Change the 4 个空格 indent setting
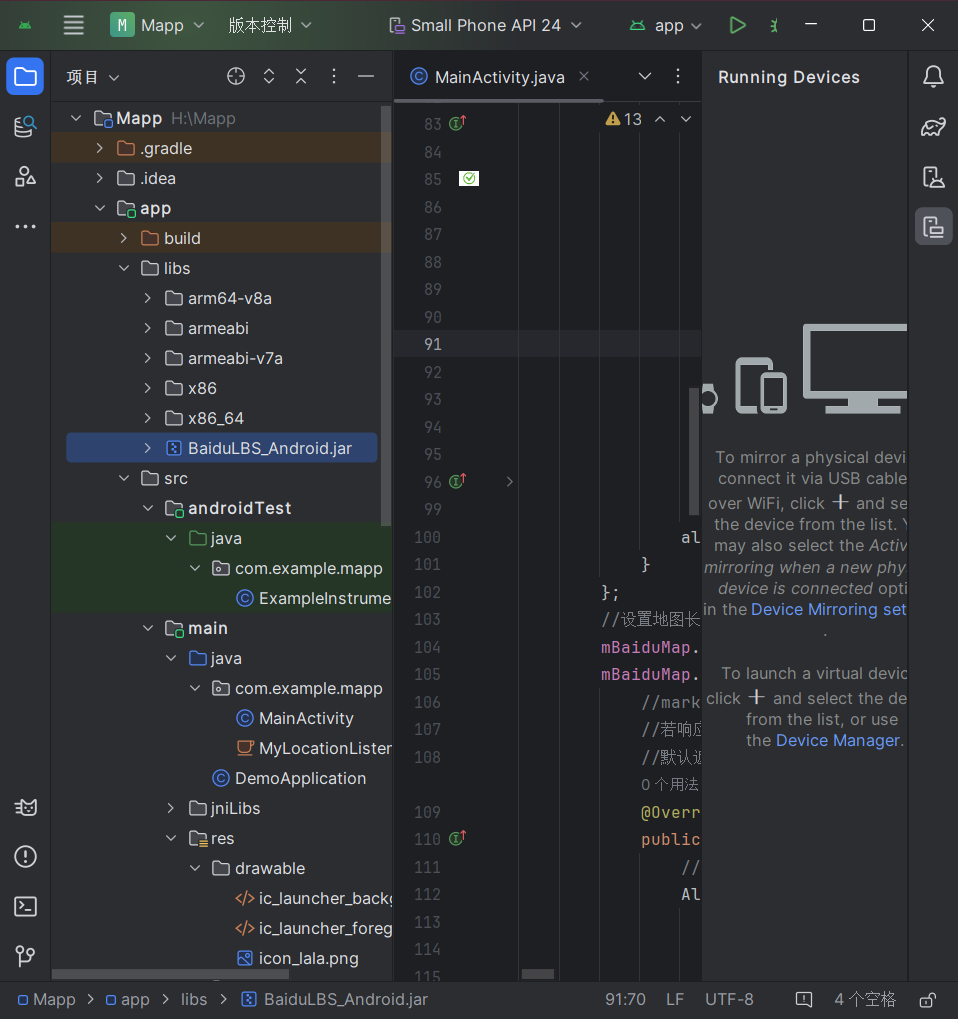This screenshot has width=958, height=1019. (865, 1000)
